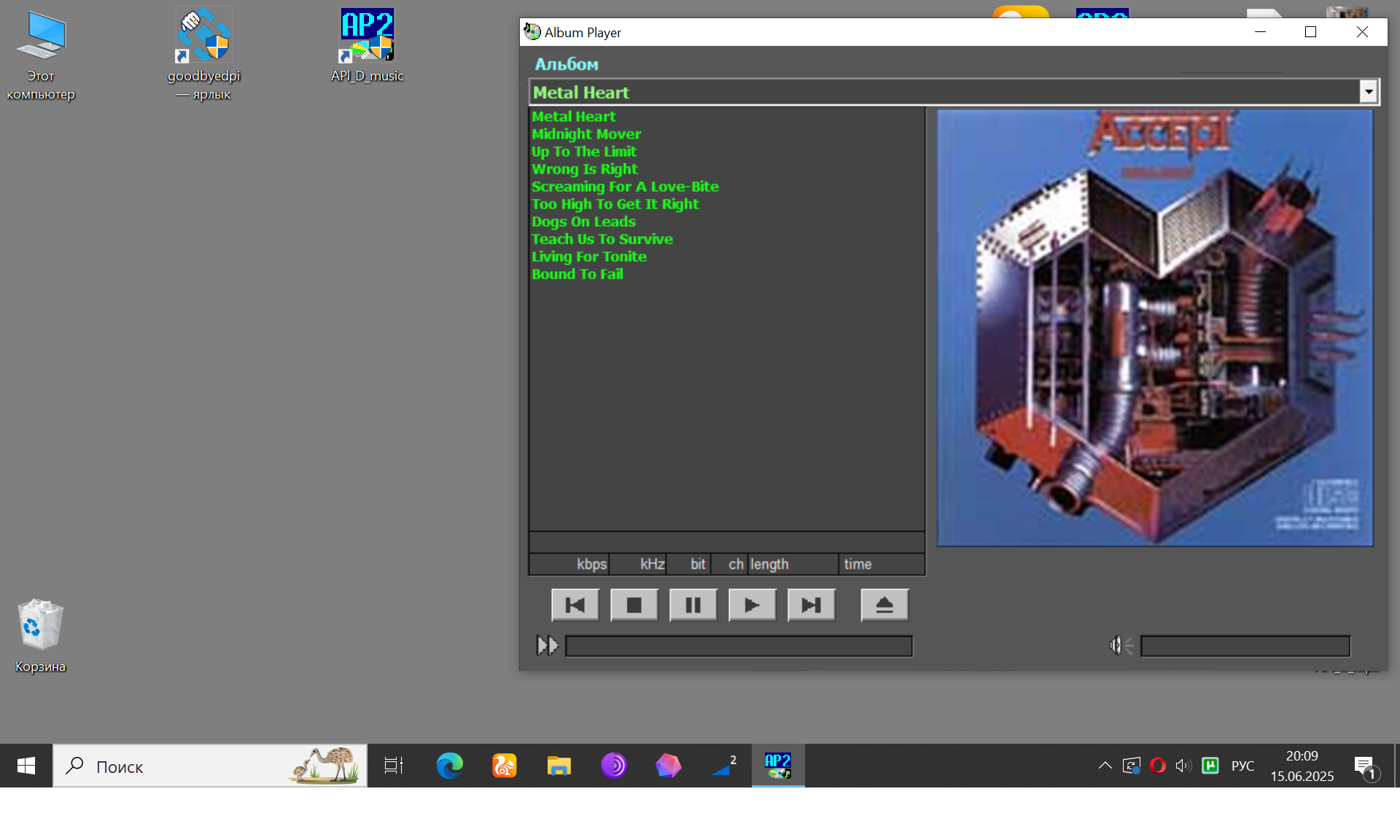Click the AP2 Album Player taskbar button

point(778,766)
